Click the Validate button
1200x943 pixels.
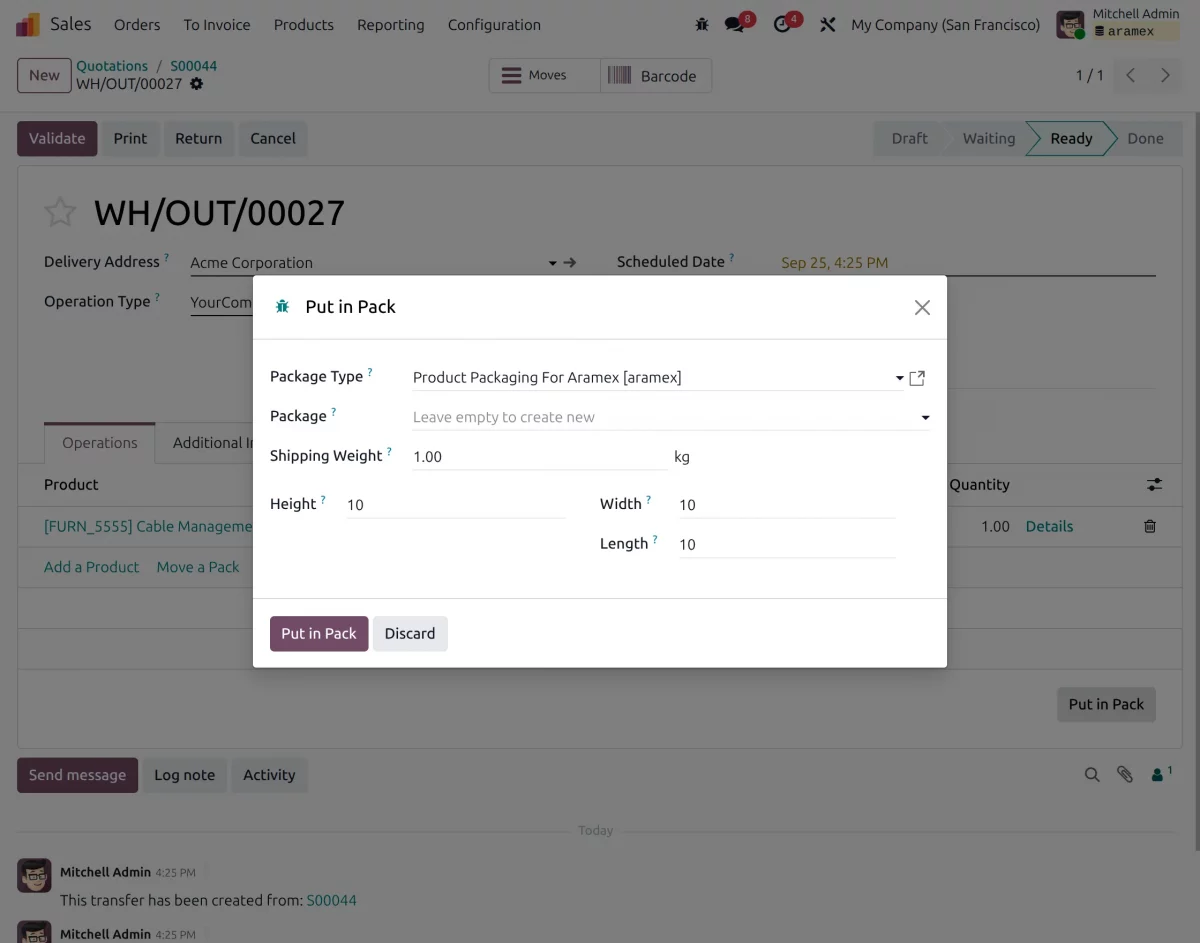57,139
